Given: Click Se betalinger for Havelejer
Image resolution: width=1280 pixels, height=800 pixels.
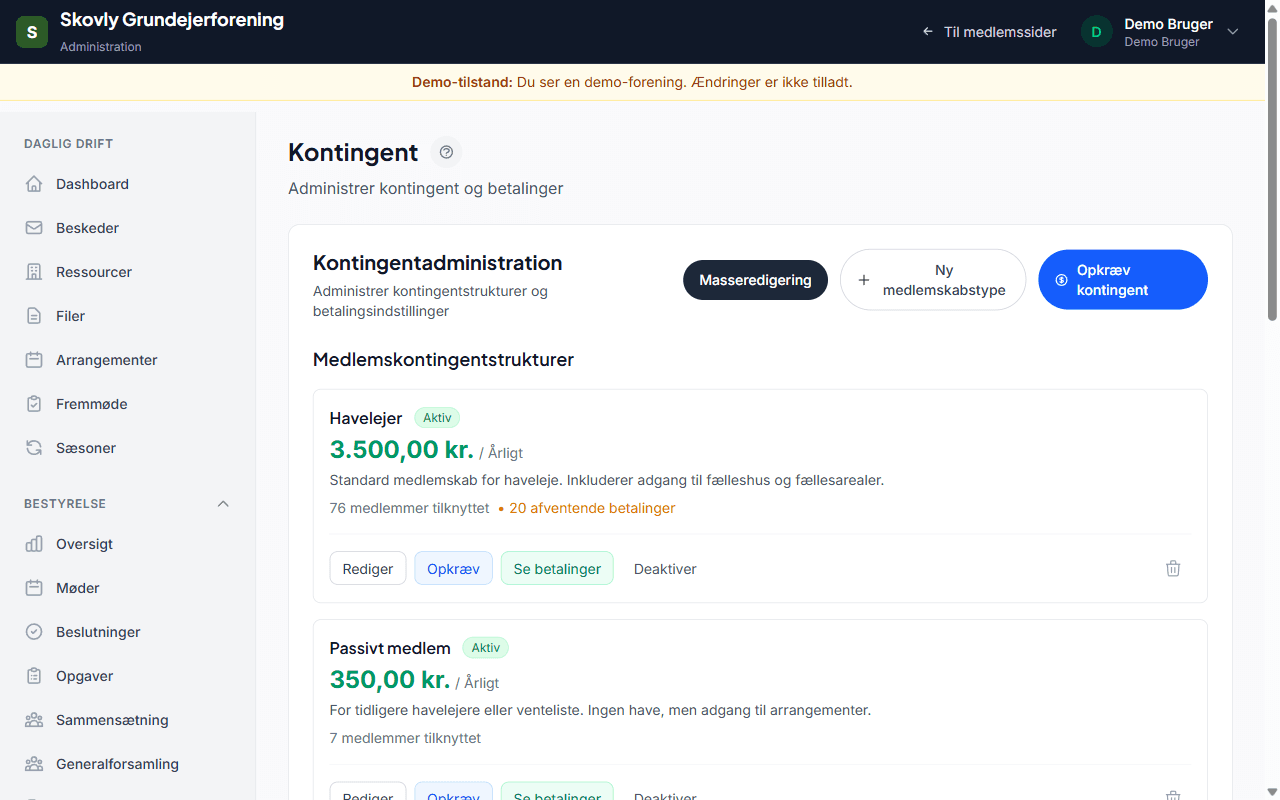Looking at the screenshot, I should pyautogui.click(x=557, y=568).
